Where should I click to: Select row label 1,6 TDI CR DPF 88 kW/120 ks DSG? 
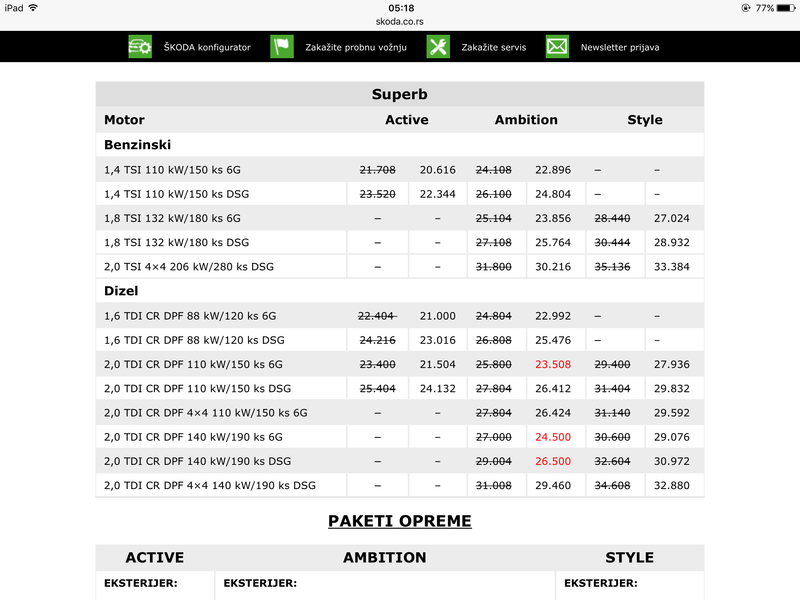point(194,340)
